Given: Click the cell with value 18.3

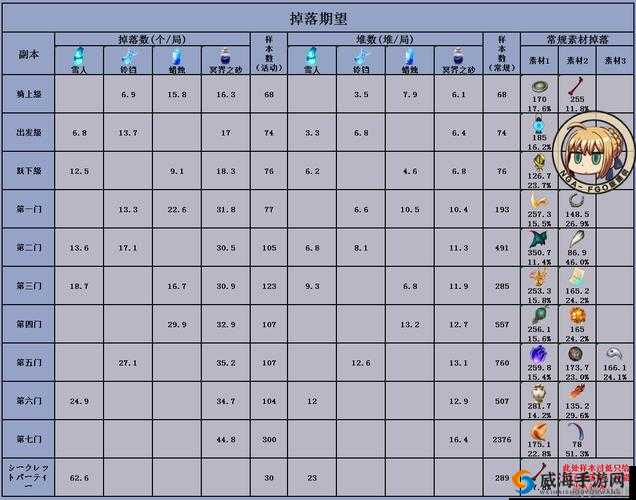Looking at the screenshot, I should 226,171.
